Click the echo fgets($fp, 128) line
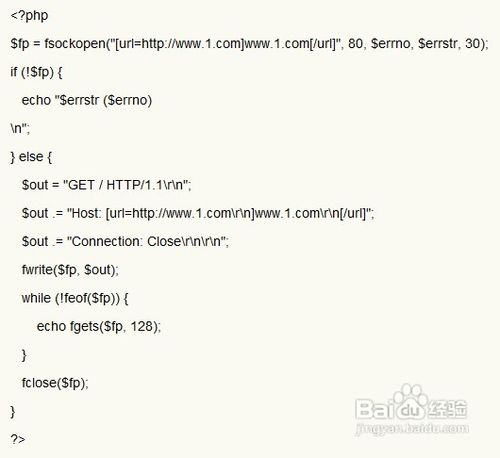 click(99, 326)
